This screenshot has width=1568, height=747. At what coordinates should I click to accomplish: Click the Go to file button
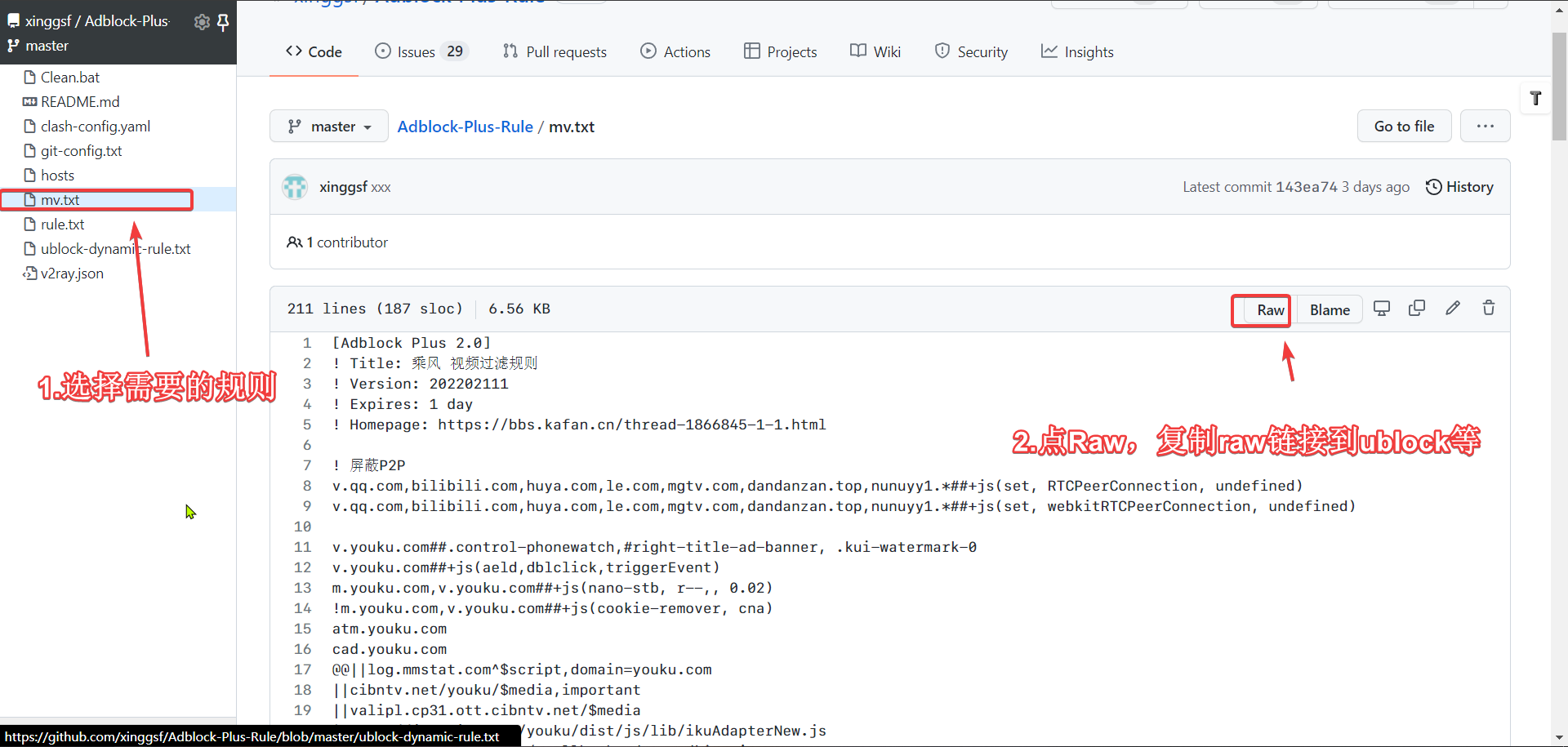[x=1403, y=126]
